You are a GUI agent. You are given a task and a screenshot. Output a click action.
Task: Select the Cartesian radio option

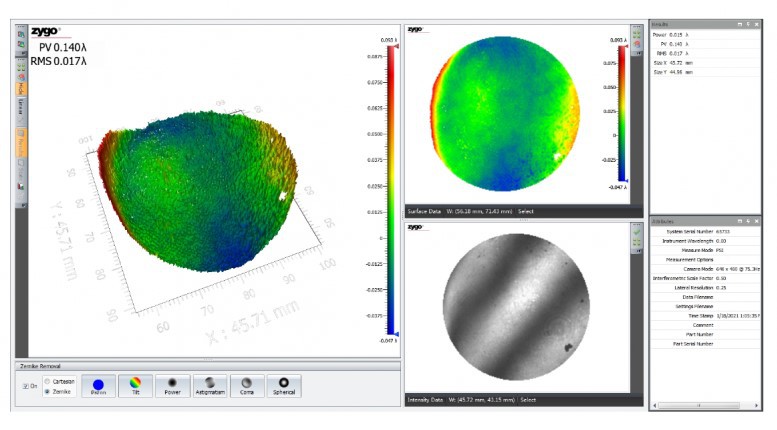pos(46,381)
